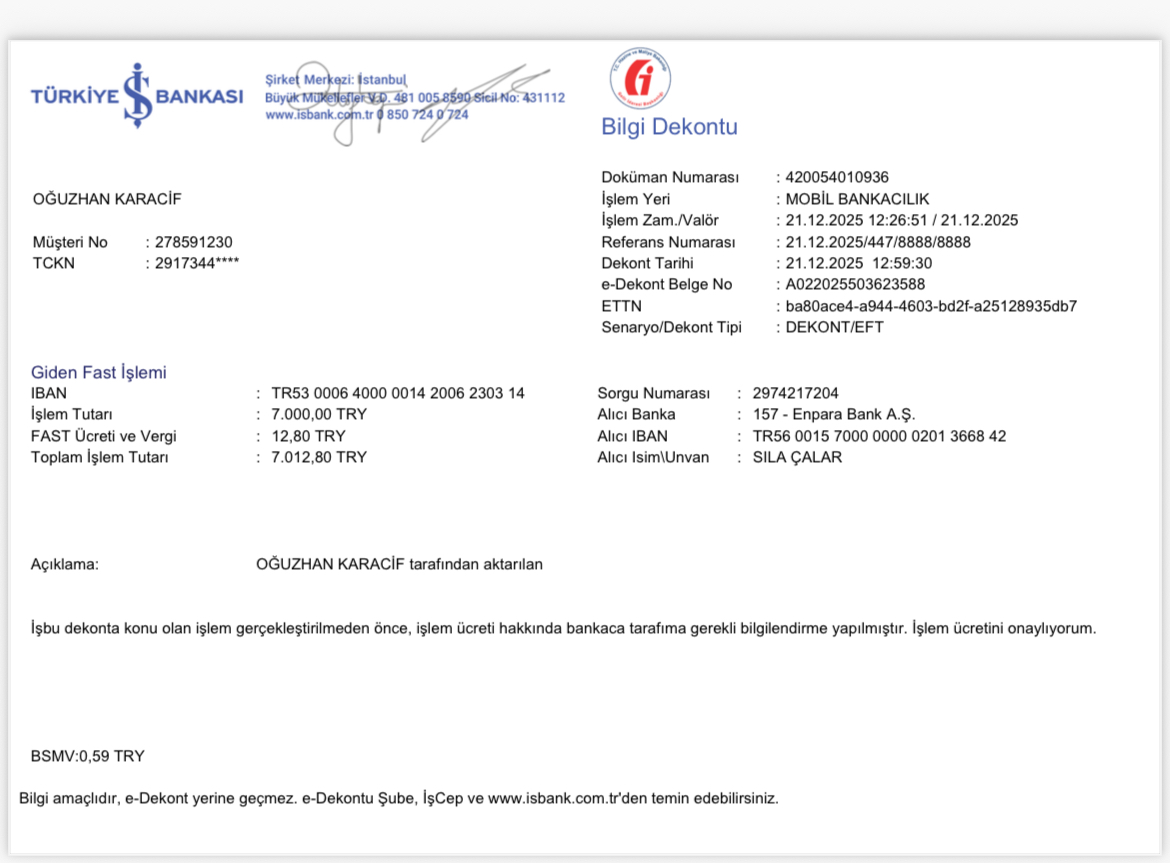Click the red circular 'i' seal icon
1170x863 pixels.
pos(640,78)
